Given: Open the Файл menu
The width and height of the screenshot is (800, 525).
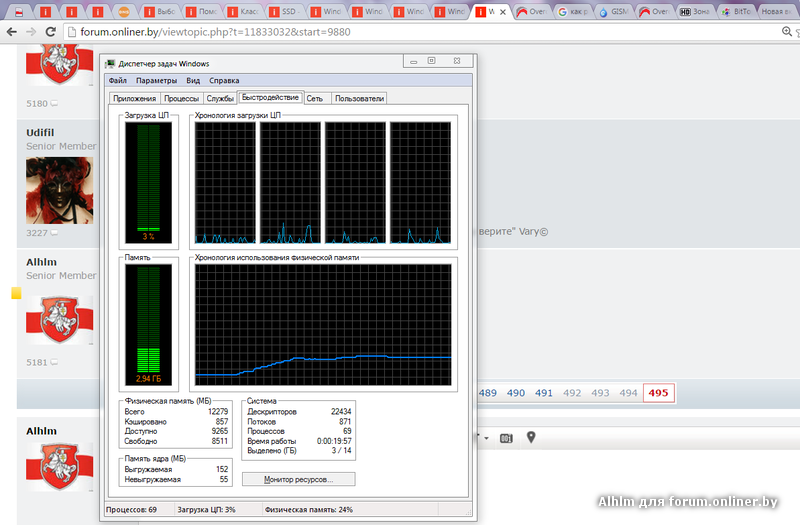Looking at the screenshot, I should [x=118, y=80].
